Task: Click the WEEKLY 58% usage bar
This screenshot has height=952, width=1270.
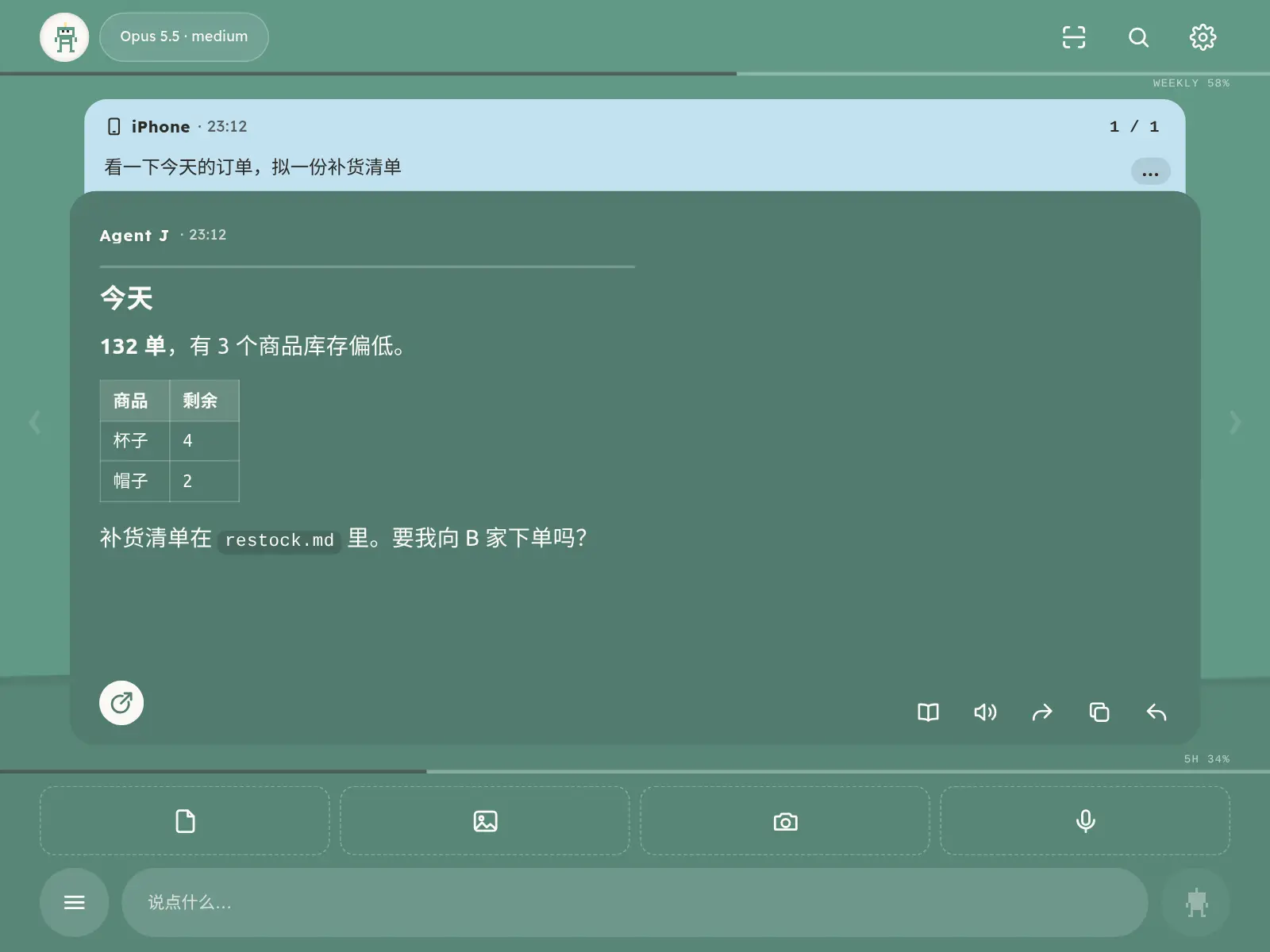Action: (635, 74)
